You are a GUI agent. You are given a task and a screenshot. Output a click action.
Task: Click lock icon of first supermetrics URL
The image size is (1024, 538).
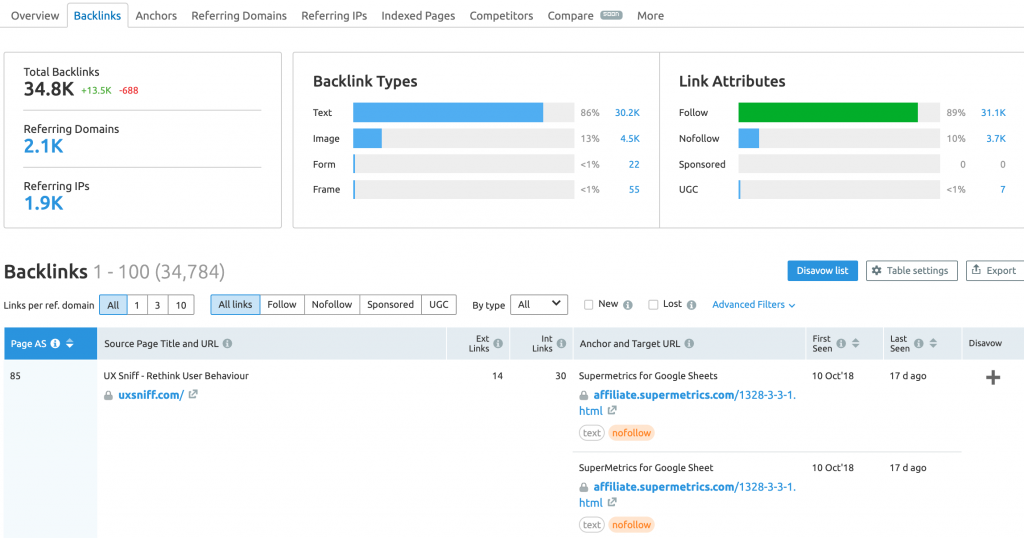pyautogui.click(x=583, y=396)
